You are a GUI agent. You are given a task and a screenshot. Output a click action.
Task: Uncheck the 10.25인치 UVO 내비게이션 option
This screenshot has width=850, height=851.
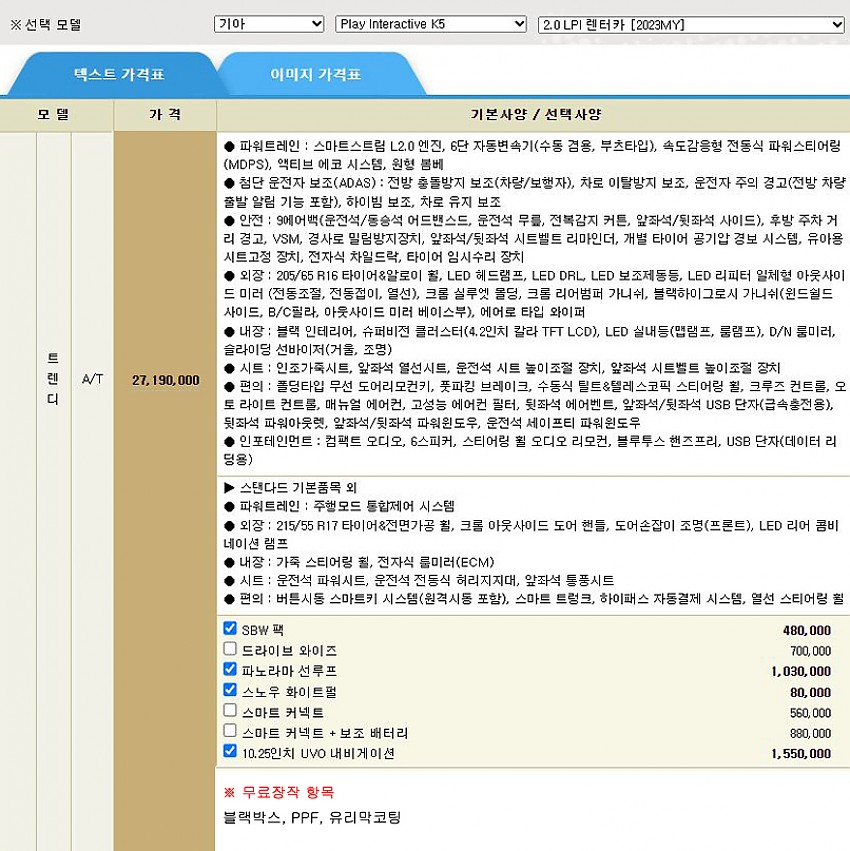click(231, 753)
